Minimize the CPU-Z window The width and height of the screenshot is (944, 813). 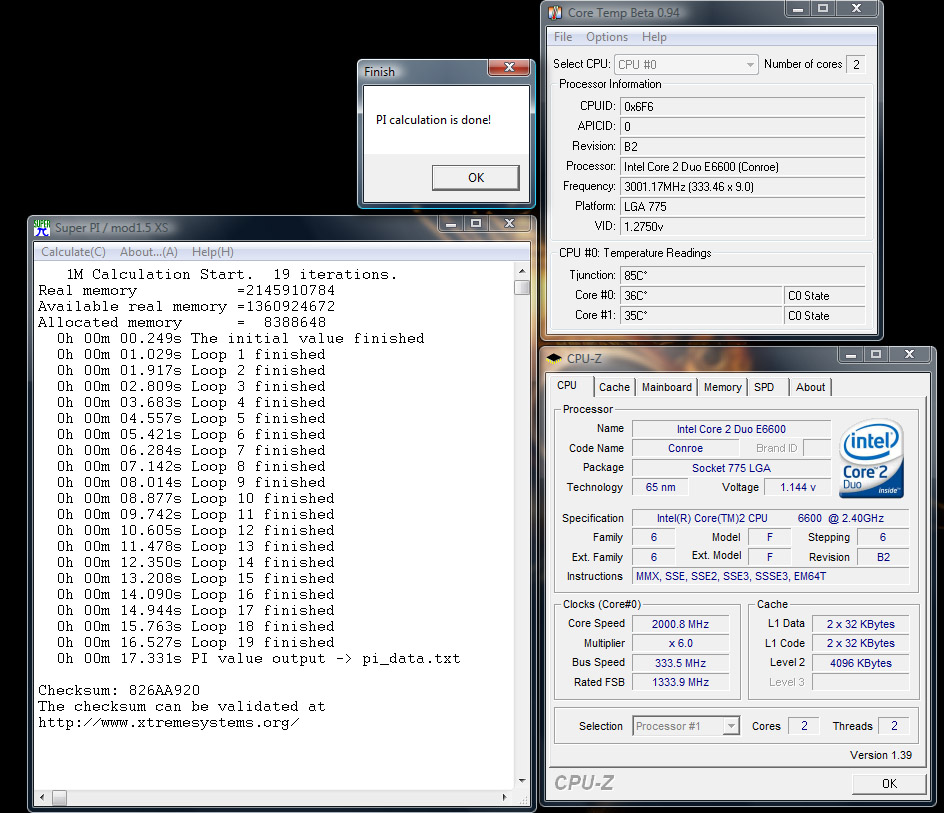pos(851,355)
